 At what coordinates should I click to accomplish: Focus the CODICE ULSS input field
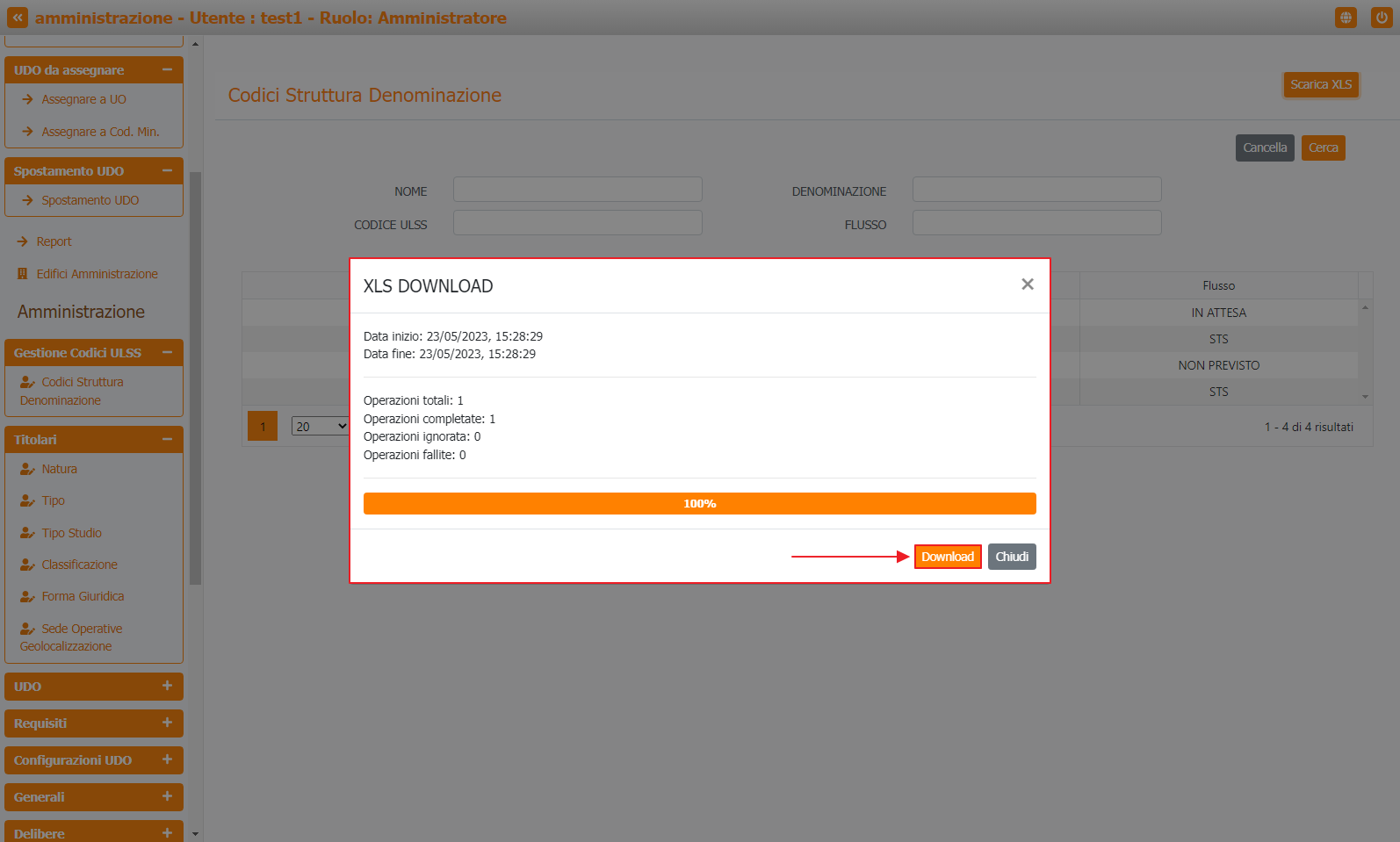click(x=577, y=223)
